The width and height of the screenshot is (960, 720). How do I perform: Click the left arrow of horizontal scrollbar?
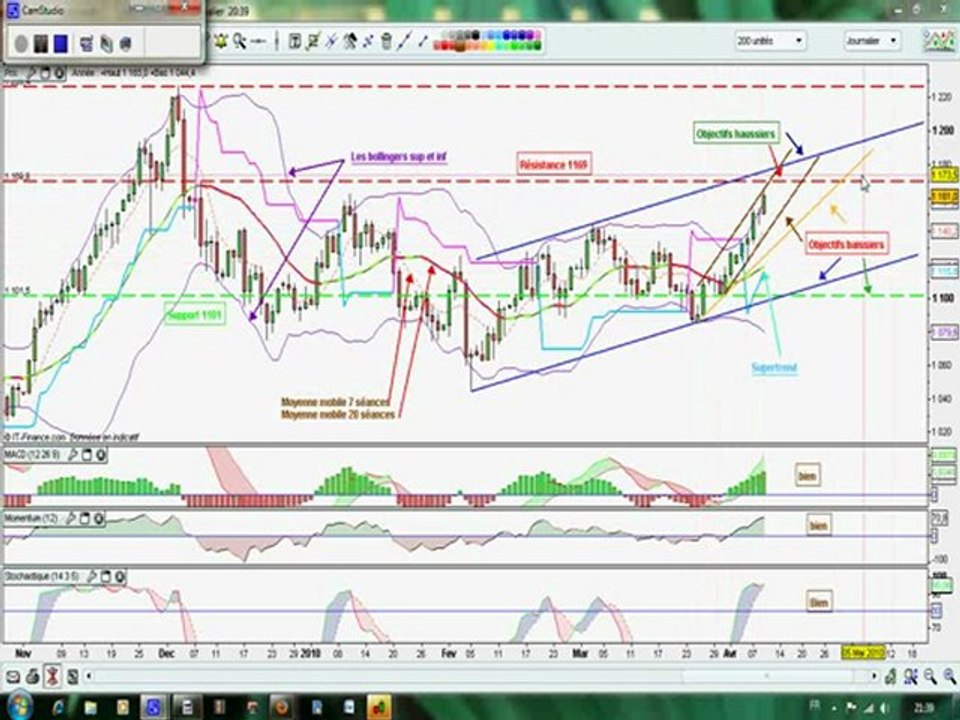pos(88,677)
